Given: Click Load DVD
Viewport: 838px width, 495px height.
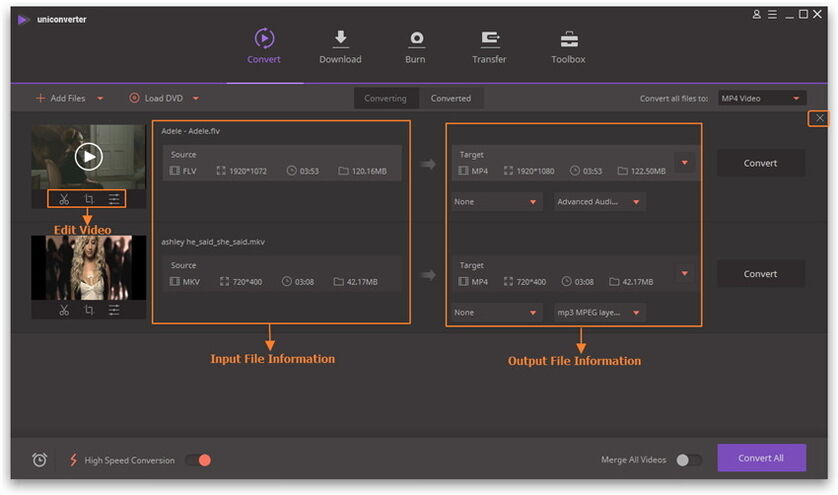Looking at the screenshot, I should (156, 98).
